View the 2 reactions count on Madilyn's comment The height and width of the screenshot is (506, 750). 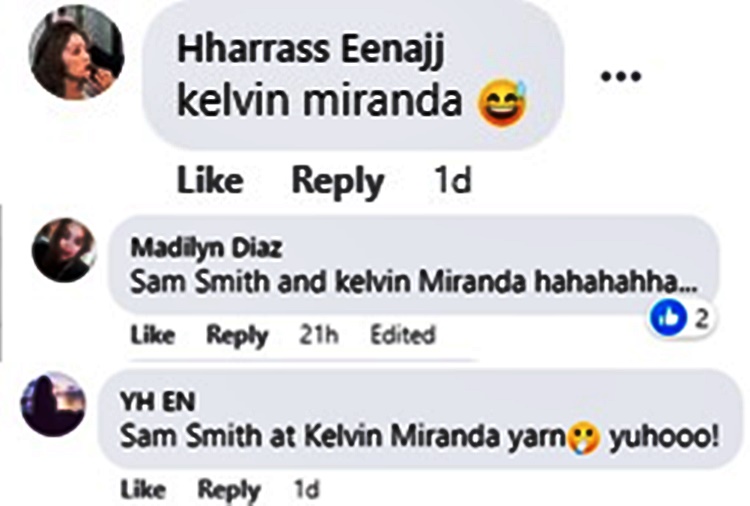[x=701, y=318]
